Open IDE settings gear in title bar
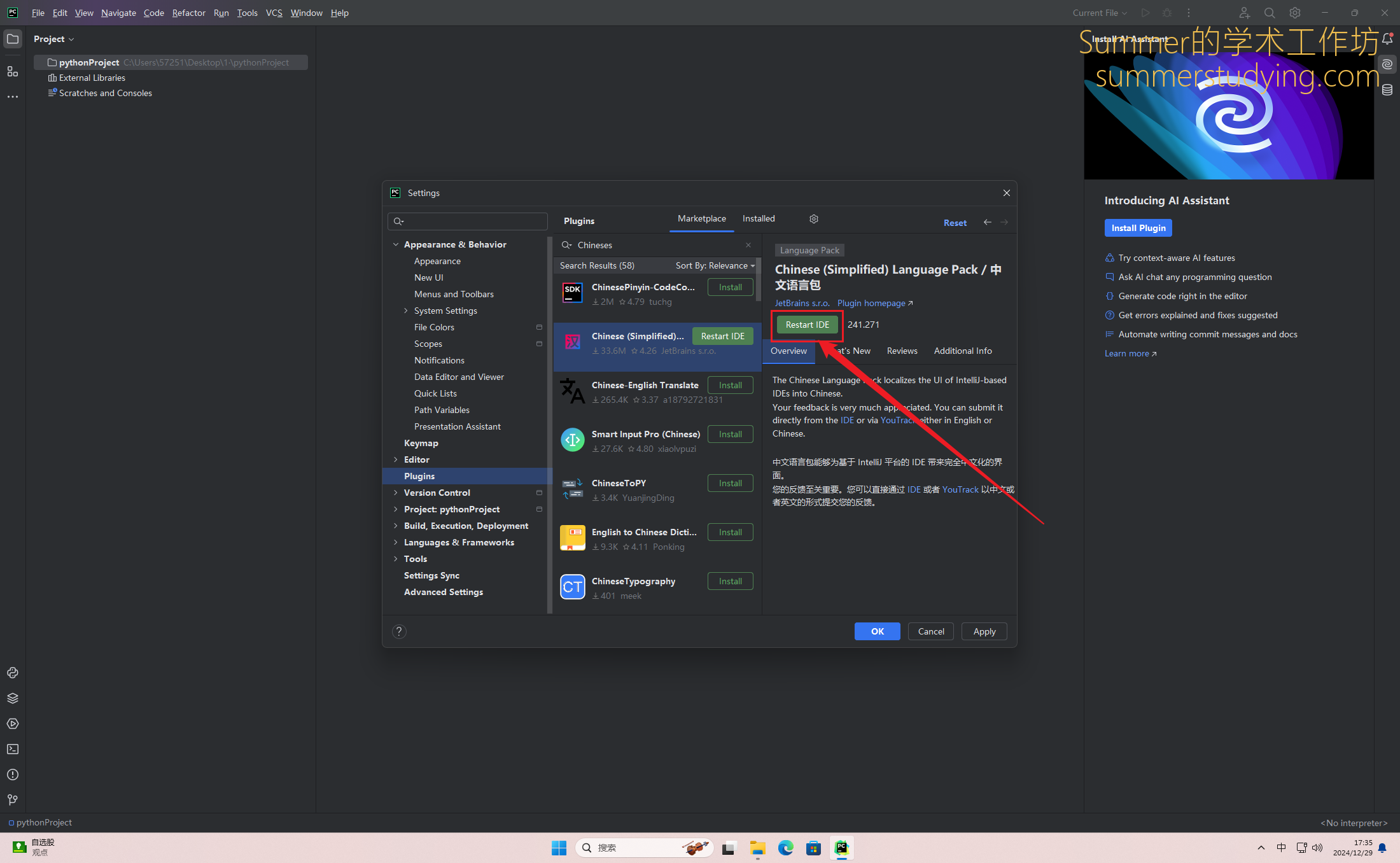 click(1295, 13)
